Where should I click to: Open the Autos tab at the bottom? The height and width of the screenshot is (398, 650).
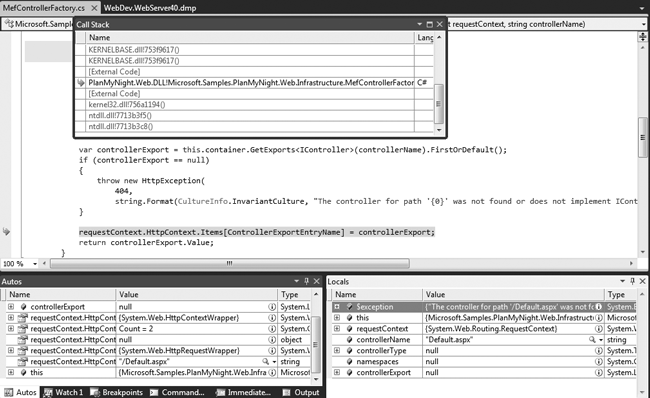(x=21, y=392)
